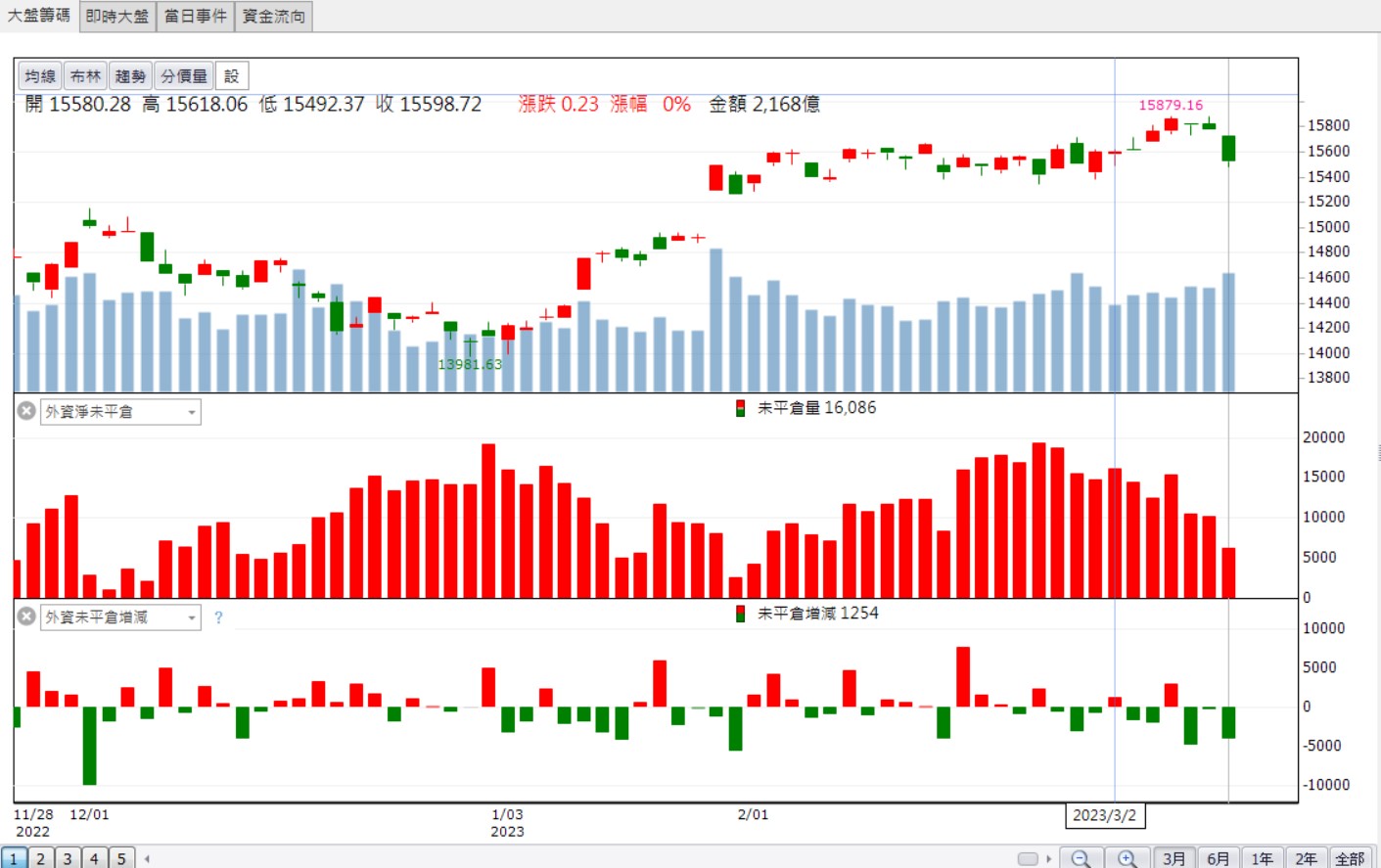This screenshot has height=868, width=1381.
Task: Click the 未平倉增減 legend color marker
Action: point(741,614)
